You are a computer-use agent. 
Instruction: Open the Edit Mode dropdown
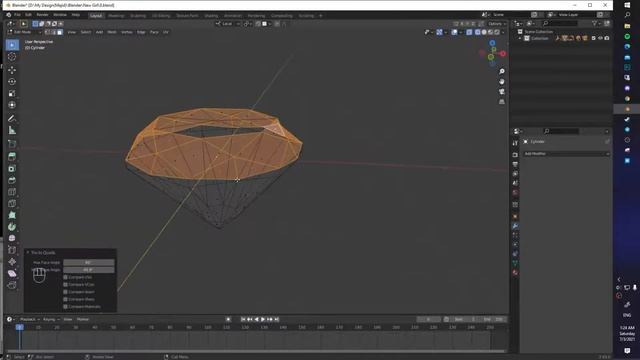(24, 32)
